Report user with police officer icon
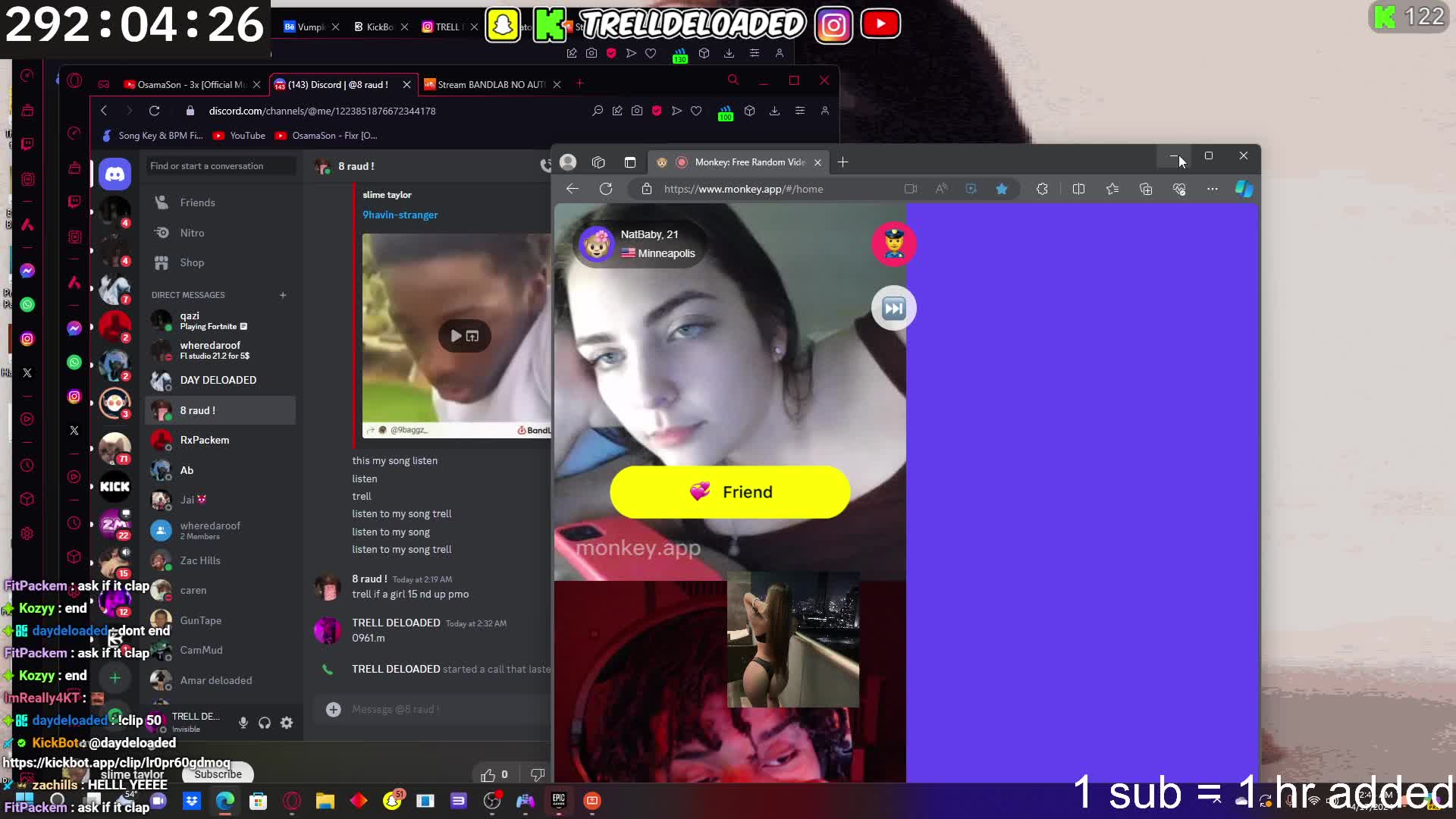This screenshot has width=1456, height=819. pyautogui.click(x=894, y=244)
